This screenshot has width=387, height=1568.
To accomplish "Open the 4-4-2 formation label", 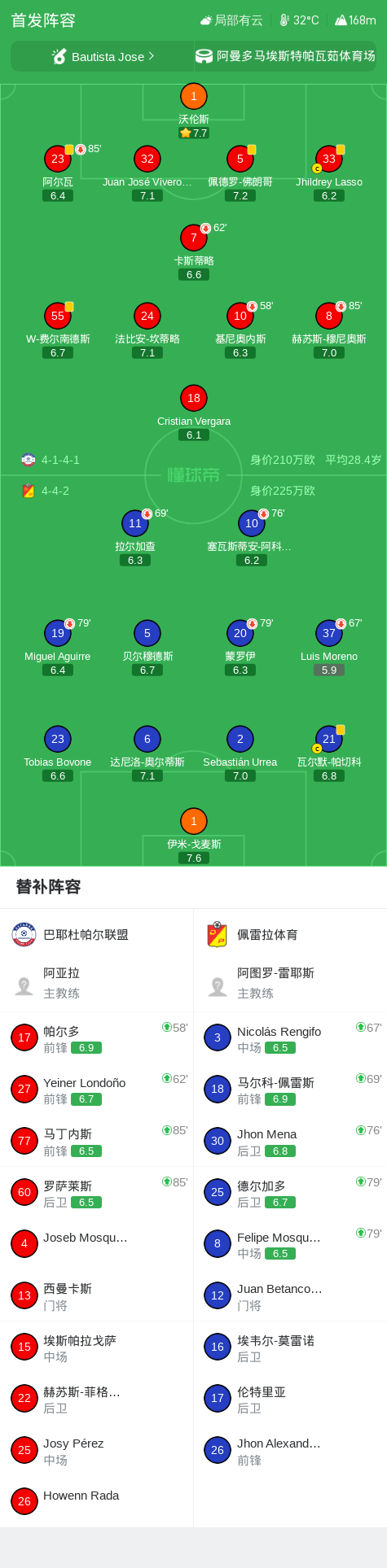I will pyautogui.click(x=55, y=491).
